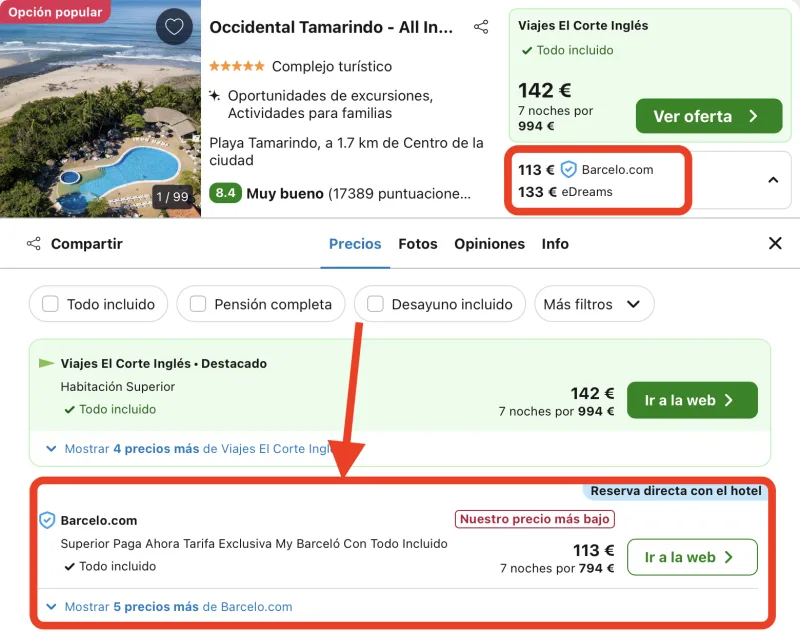800x632 pixels.
Task: Share hotel via icon beside the title
Action: pyautogui.click(x=481, y=27)
